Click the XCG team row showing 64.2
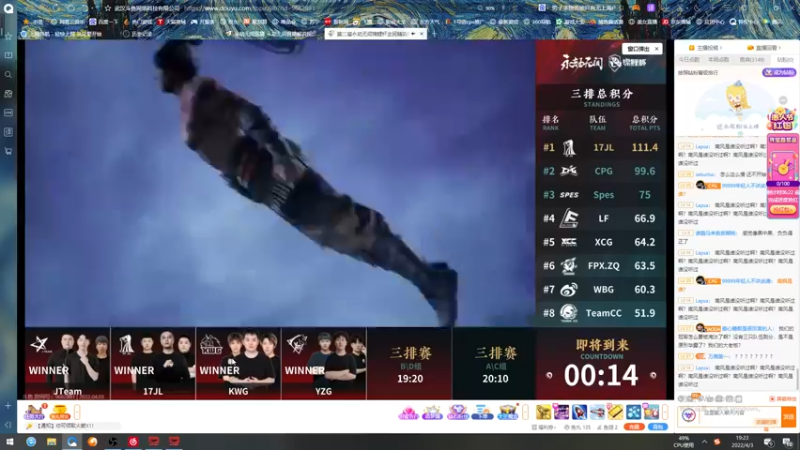The width and height of the screenshot is (800, 450). [x=601, y=242]
